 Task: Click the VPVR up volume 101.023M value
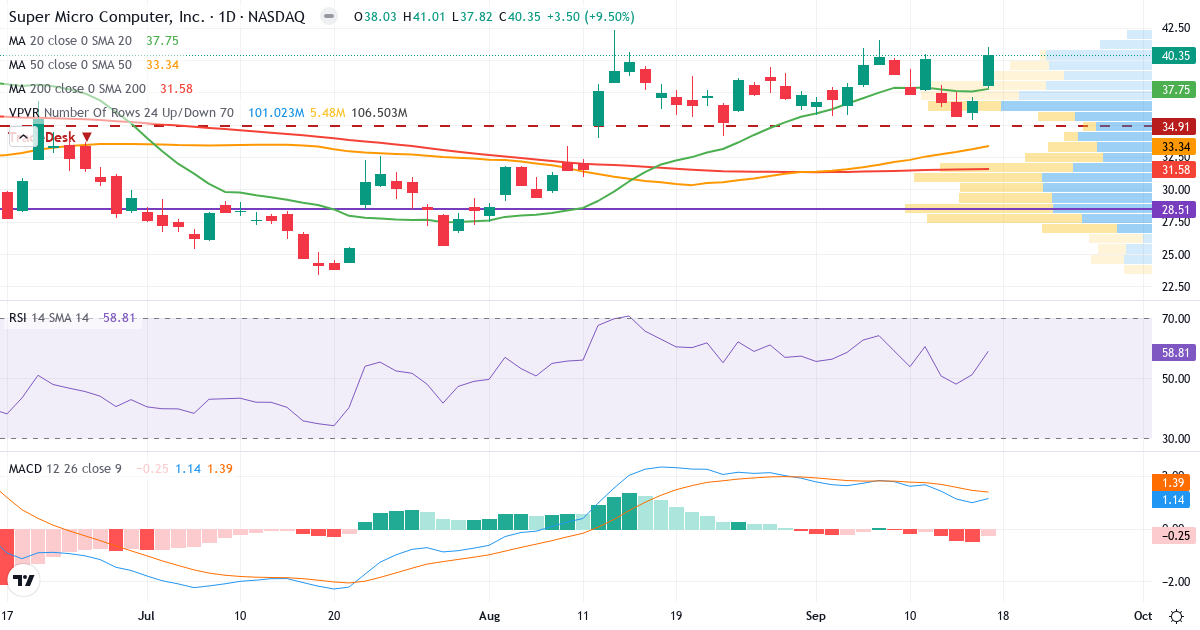[x=275, y=113]
